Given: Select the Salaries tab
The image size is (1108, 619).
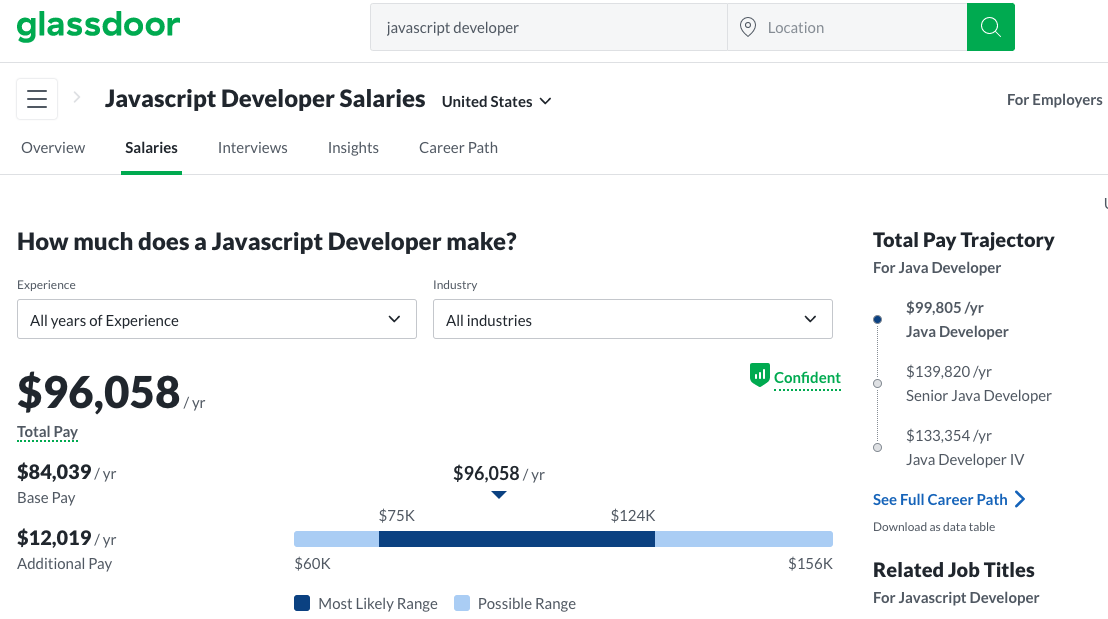Looking at the screenshot, I should tap(151, 148).
